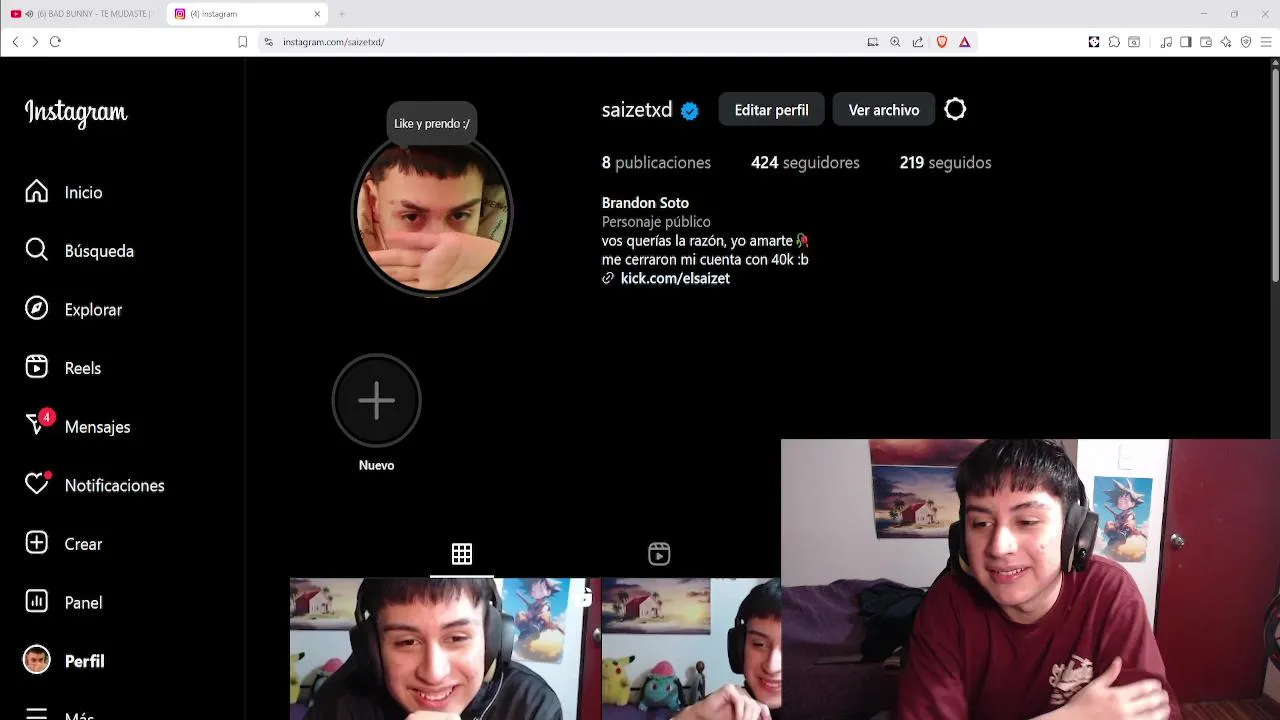
Task: Click the page vertical scrollbar
Action: coord(1274,175)
